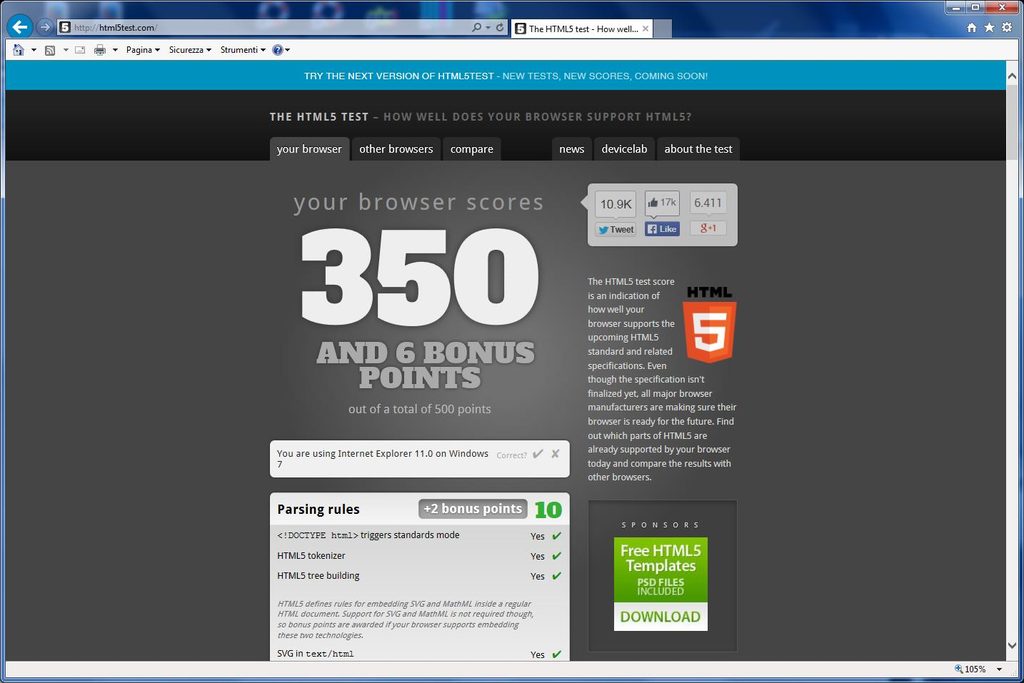Click the 'HTML5 tree building' row
Viewport: 1024px width, 683px height.
(419, 576)
